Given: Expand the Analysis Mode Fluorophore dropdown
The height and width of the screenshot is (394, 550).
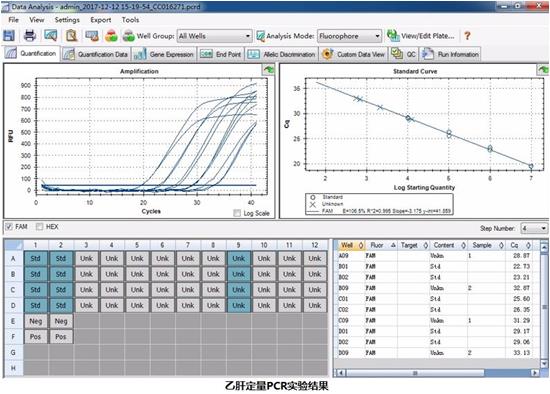Looking at the screenshot, I should [x=349, y=36].
